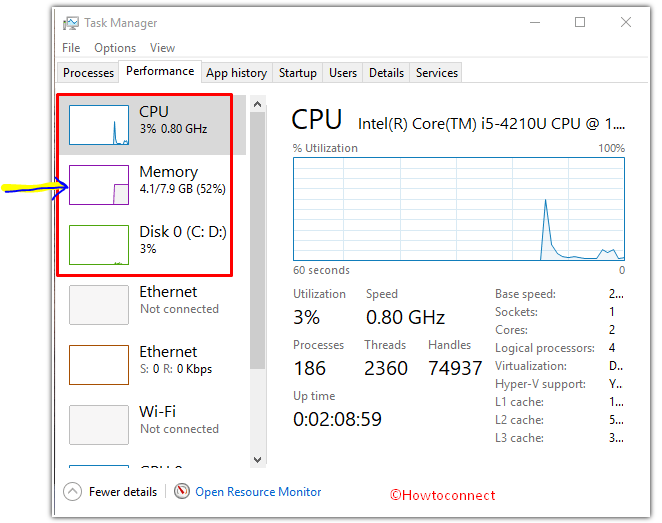
Task: Click the sidebar vertical scrollbar thumb
Action: 258,241
